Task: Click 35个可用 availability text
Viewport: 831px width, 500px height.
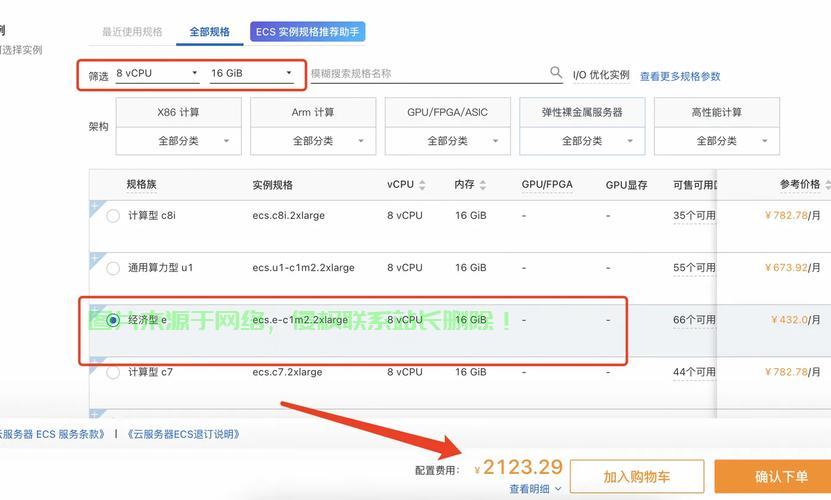Action: [694, 216]
